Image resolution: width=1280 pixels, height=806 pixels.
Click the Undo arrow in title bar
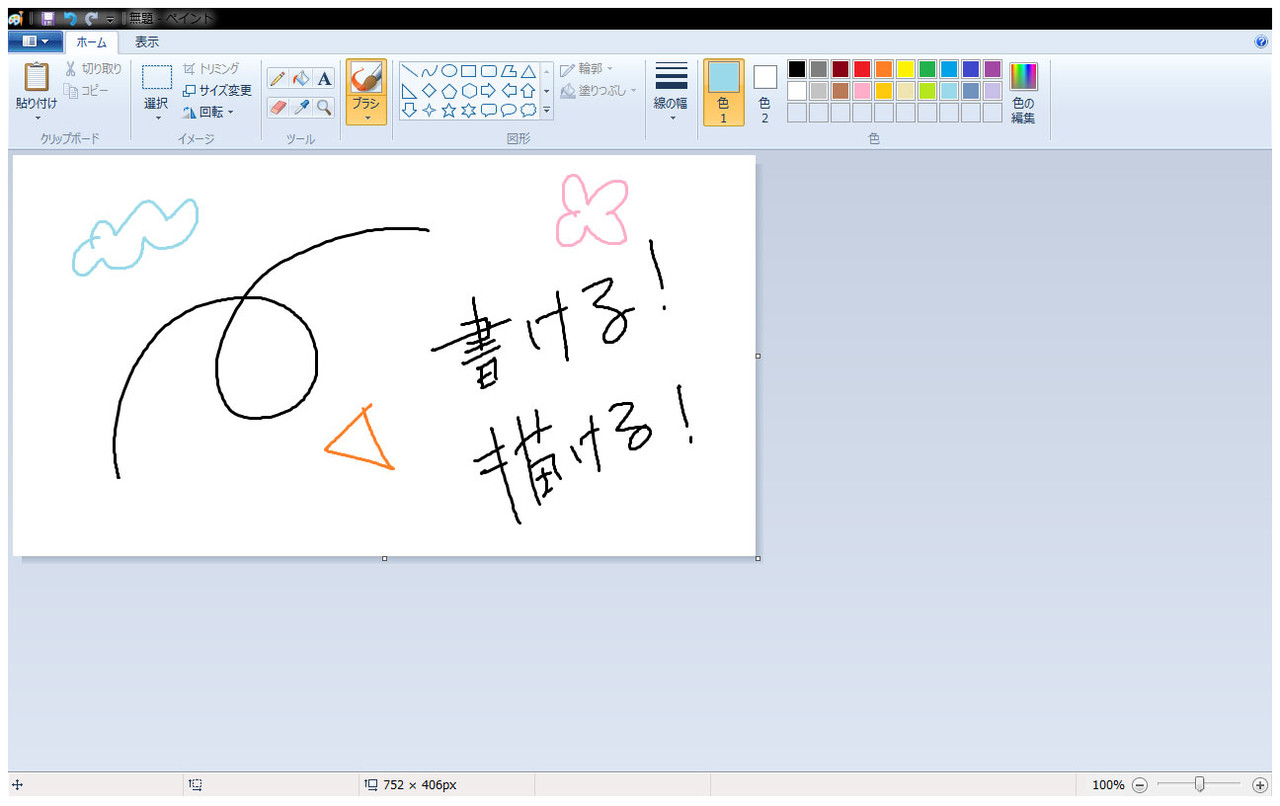point(69,18)
